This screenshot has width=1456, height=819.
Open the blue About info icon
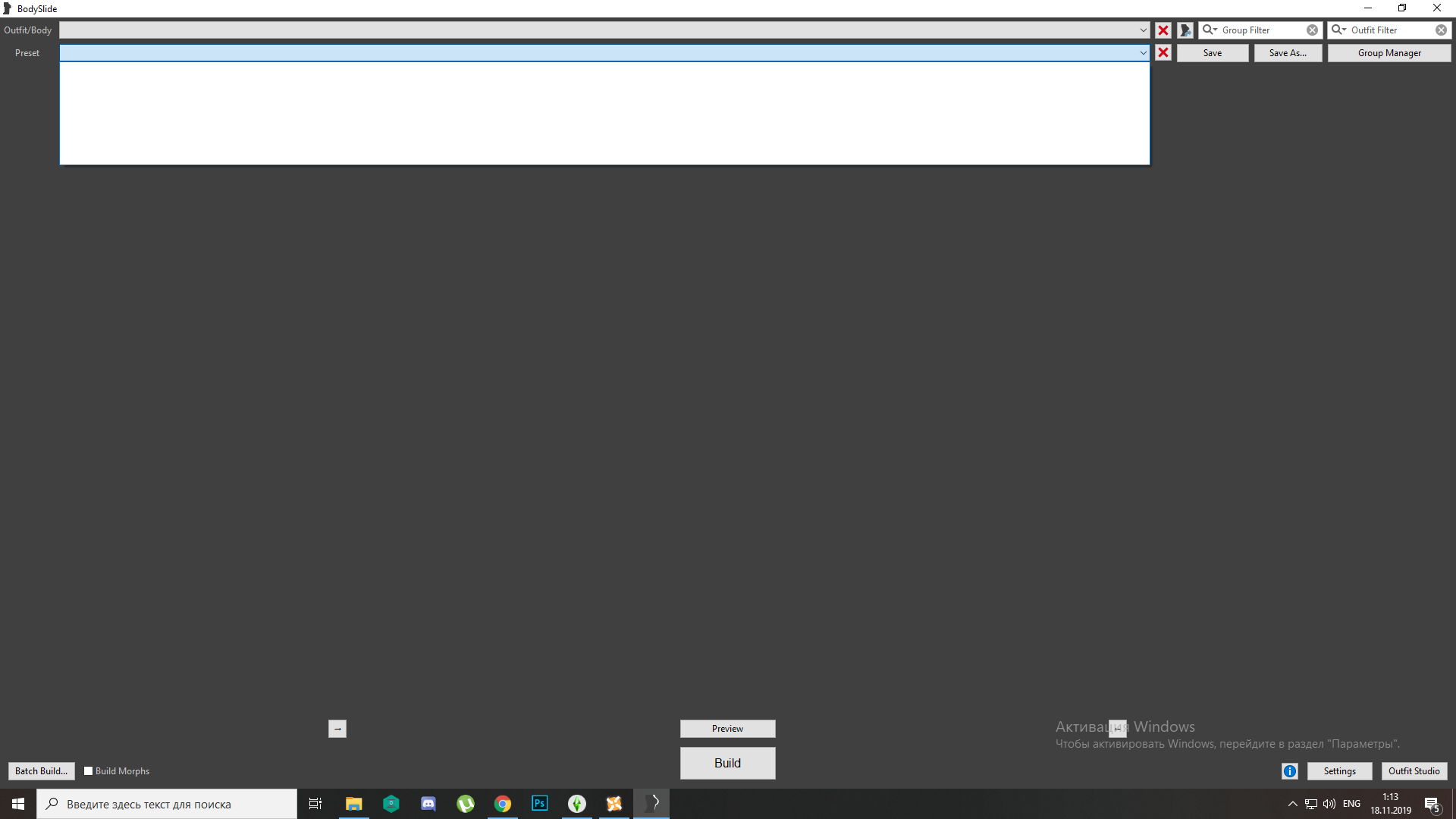coord(1289,771)
